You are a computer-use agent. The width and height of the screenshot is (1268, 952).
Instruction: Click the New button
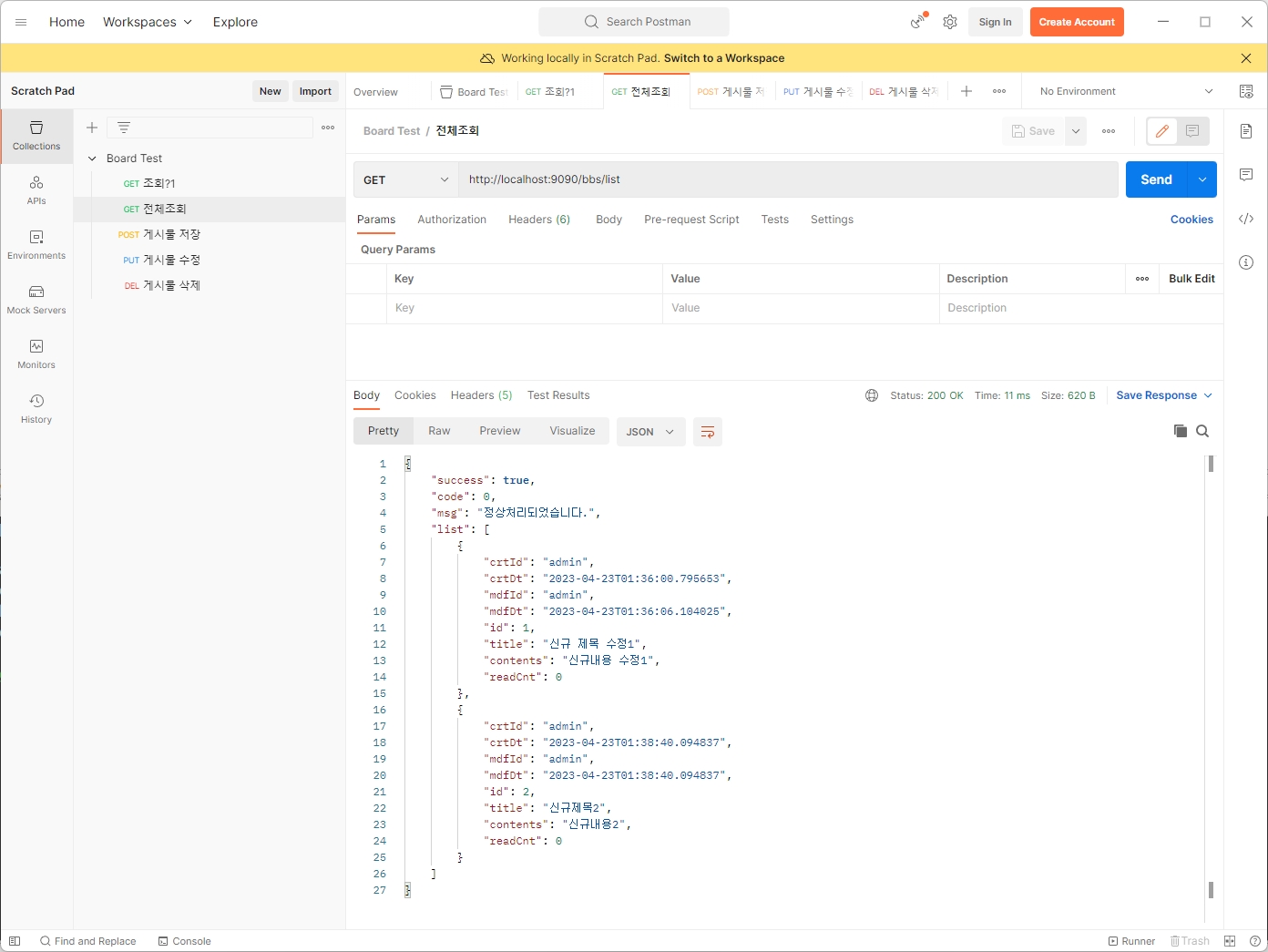tap(270, 91)
